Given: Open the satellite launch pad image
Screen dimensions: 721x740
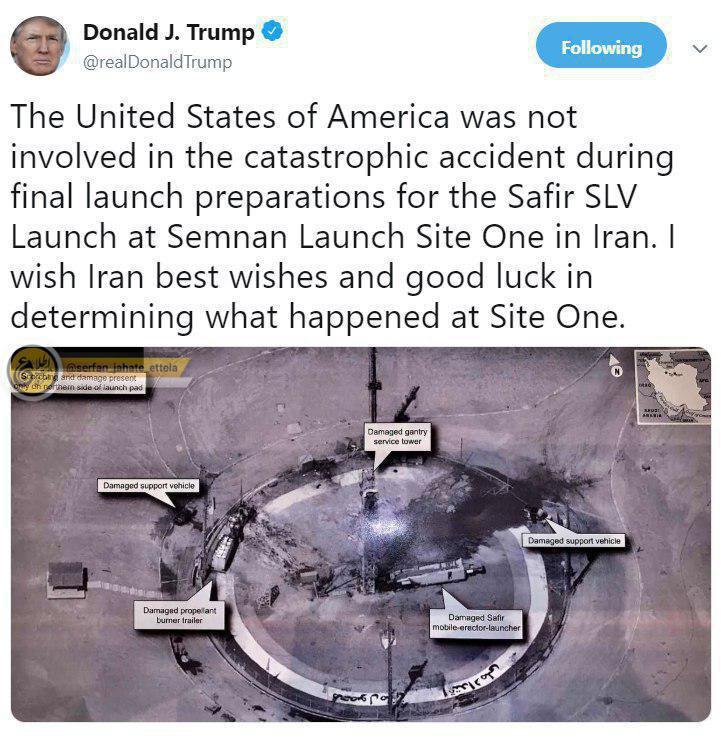Looking at the screenshot, I should coord(360,534).
